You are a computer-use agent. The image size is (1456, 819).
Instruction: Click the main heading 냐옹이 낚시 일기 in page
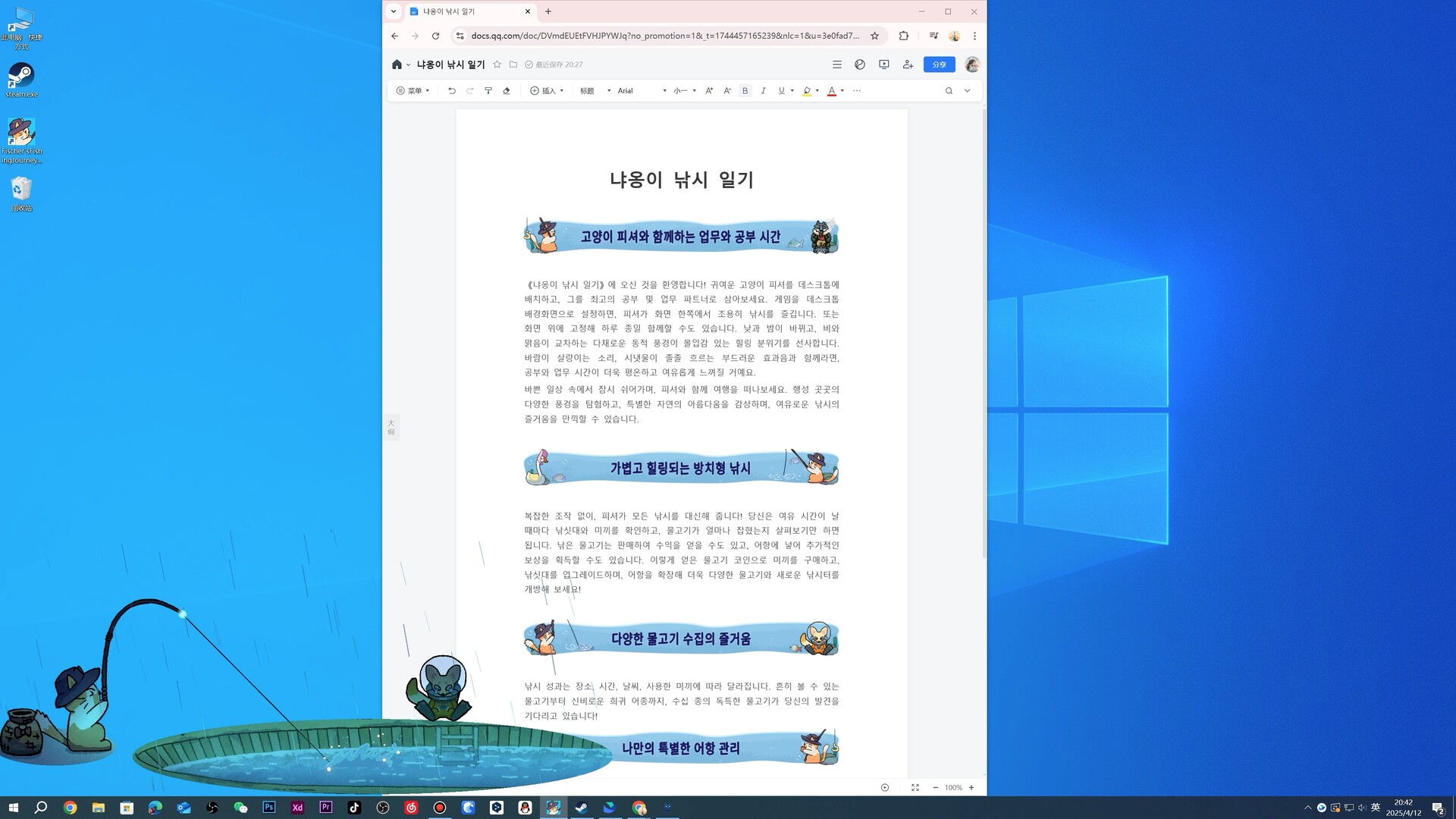click(x=682, y=180)
